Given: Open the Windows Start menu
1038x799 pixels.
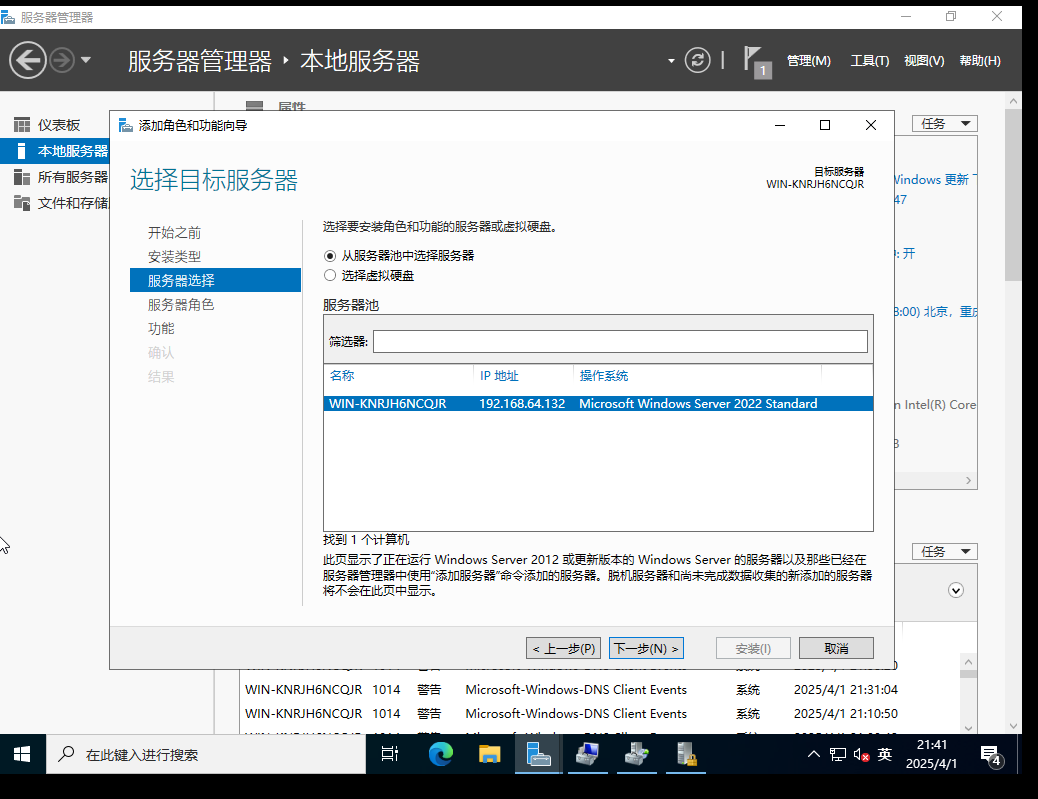Looking at the screenshot, I should [x=22, y=754].
